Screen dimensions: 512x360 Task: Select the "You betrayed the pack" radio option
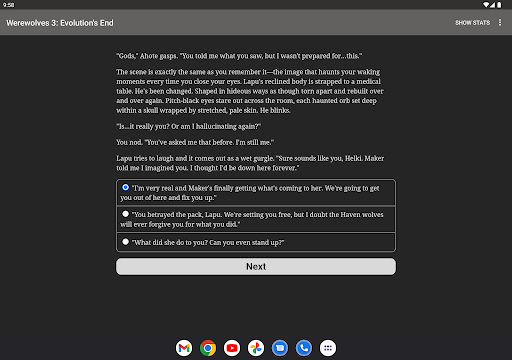256,219
